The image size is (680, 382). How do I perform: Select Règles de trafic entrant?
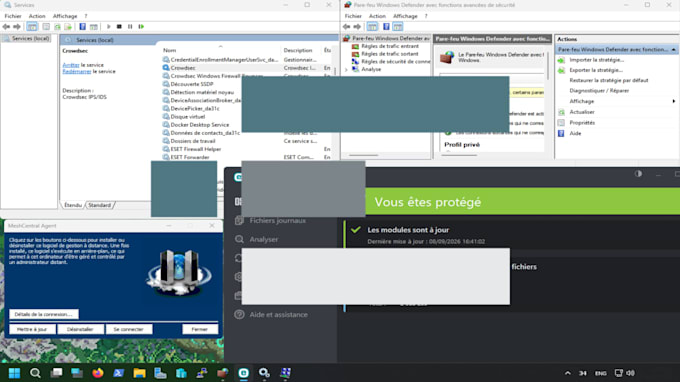[390, 46]
